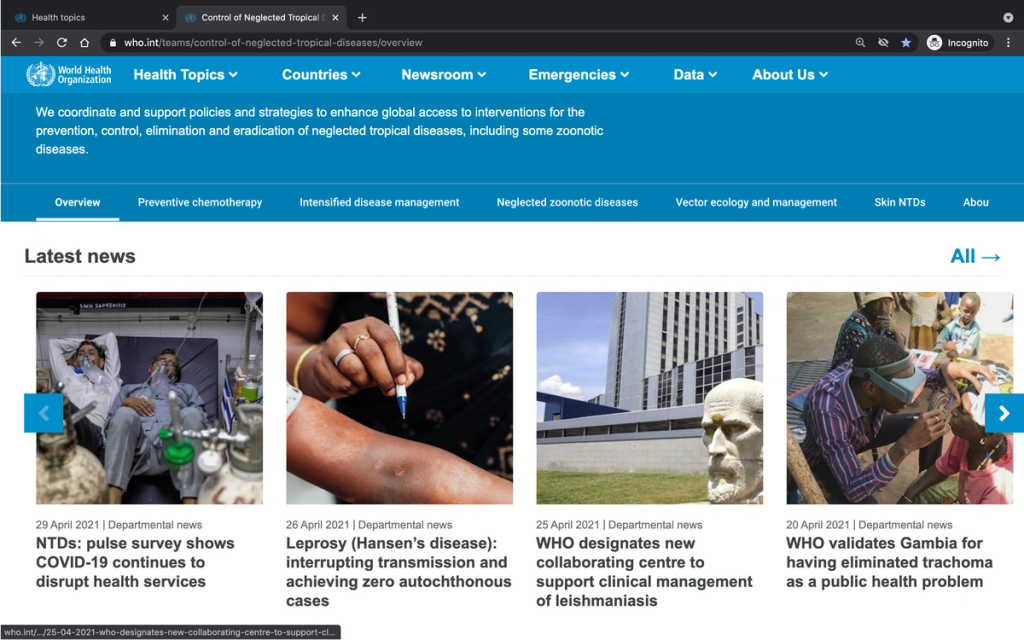Viewport: 1024px width, 640px height.
Task: Click eye examination photo thumbnail
Action: pos(900,398)
